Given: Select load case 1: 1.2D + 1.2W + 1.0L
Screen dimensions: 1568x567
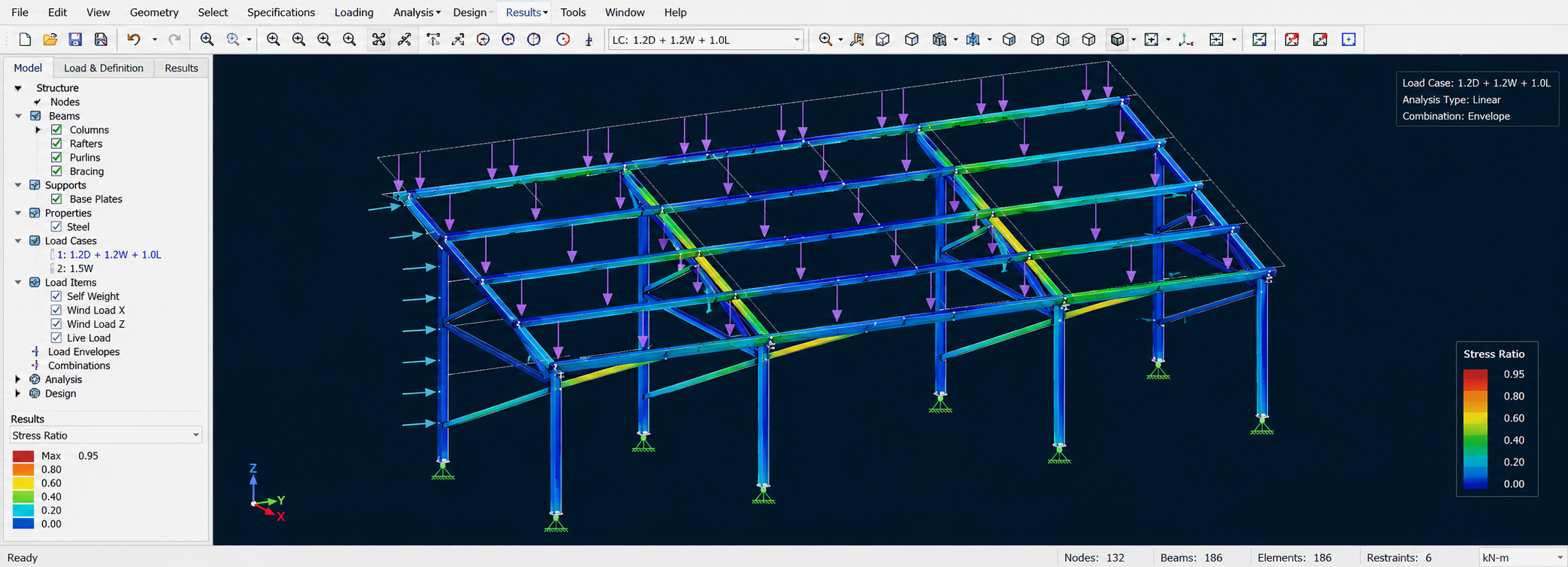Looking at the screenshot, I should tap(109, 255).
